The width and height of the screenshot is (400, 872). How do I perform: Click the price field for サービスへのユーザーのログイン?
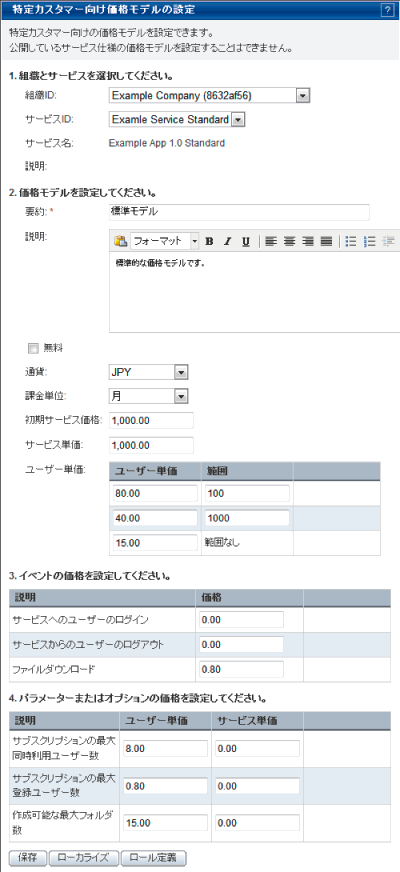coord(241,619)
